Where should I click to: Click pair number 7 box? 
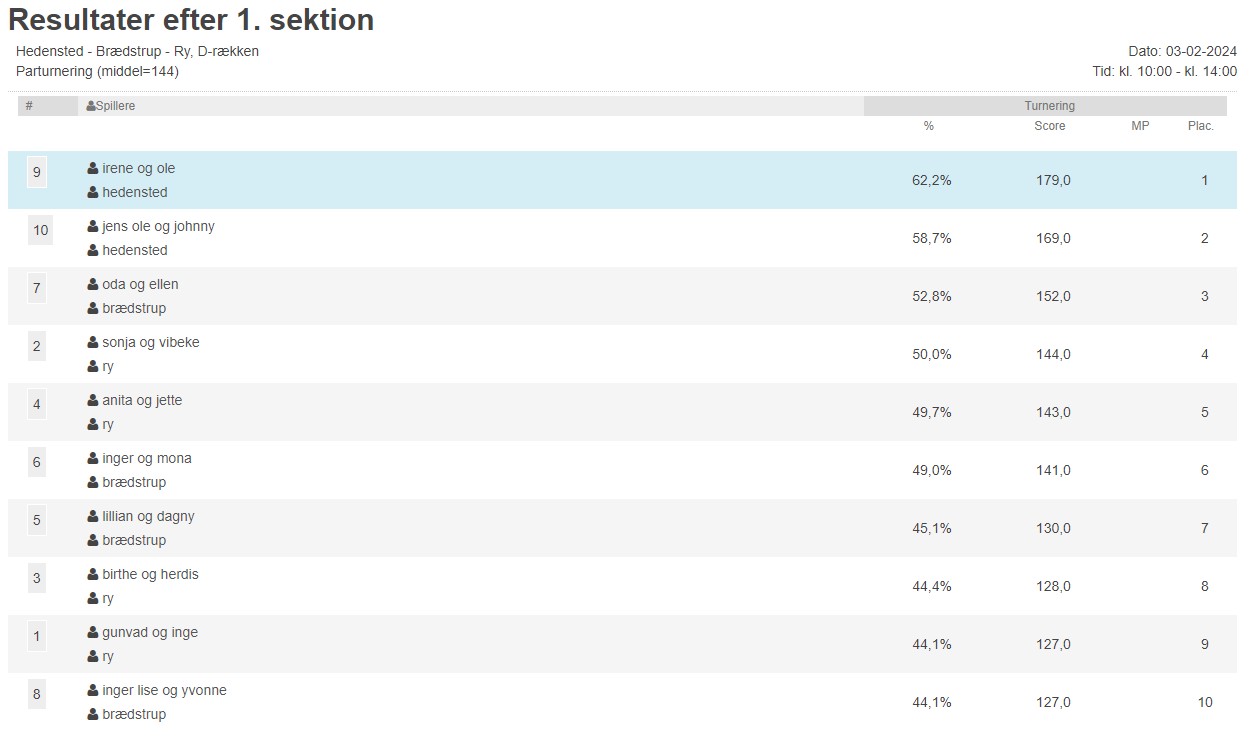[37, 288]
